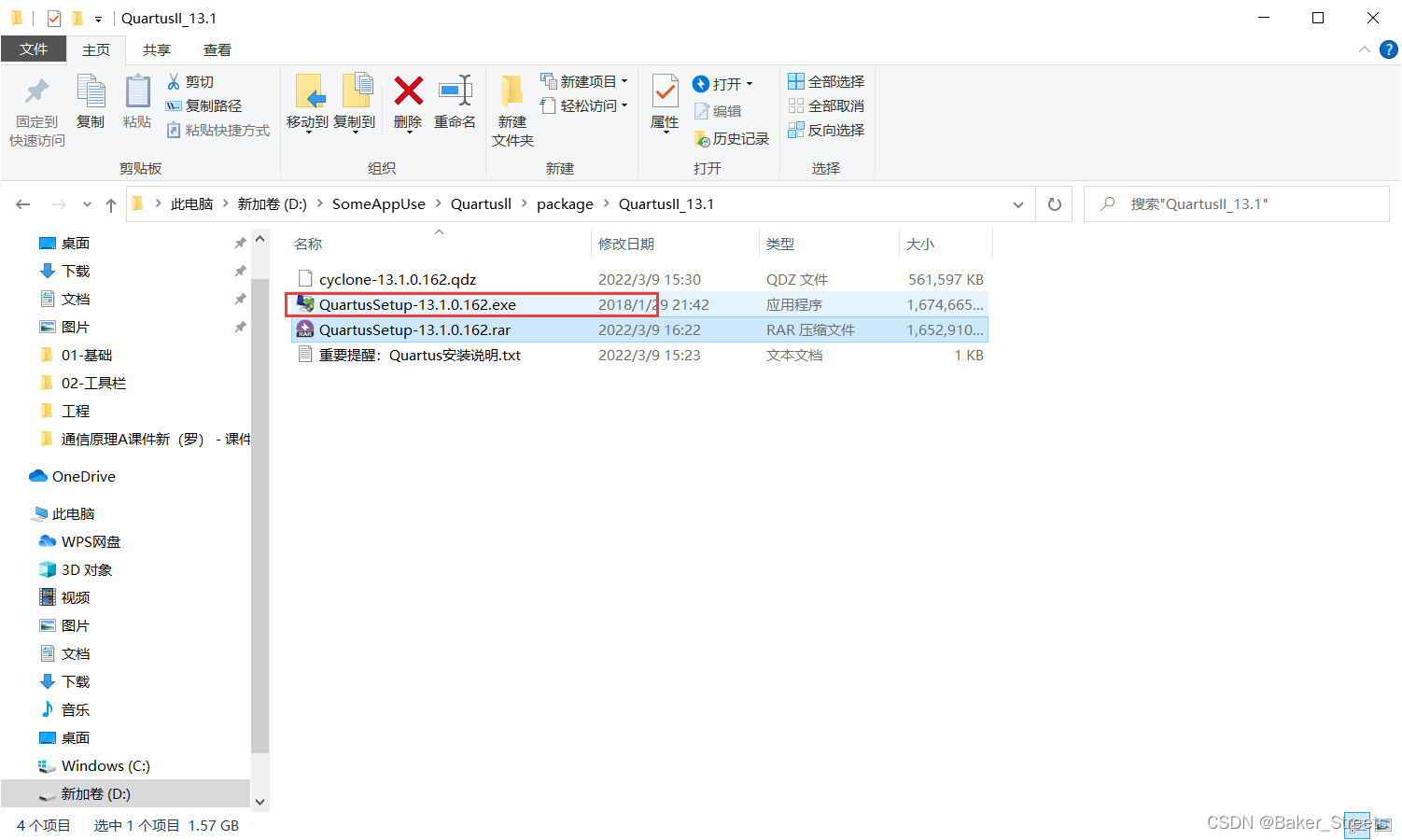
Task: Go to package folder in breadcrumb
Action: coord(565,204)
